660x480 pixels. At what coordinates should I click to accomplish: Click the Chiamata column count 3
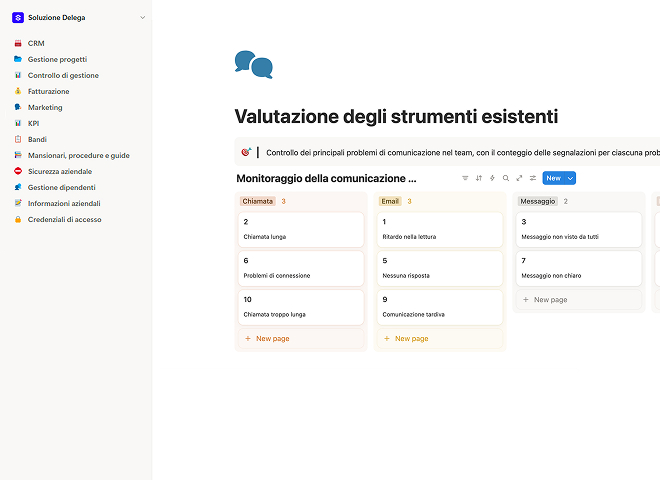[283, 201]
